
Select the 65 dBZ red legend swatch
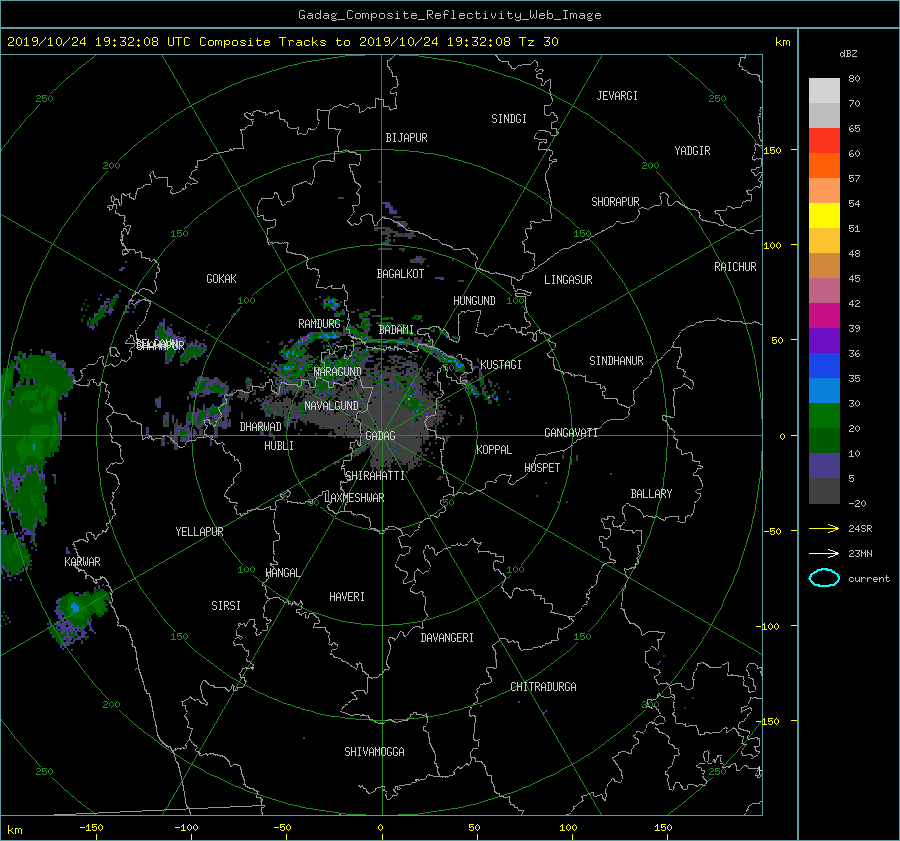(824, 140)
